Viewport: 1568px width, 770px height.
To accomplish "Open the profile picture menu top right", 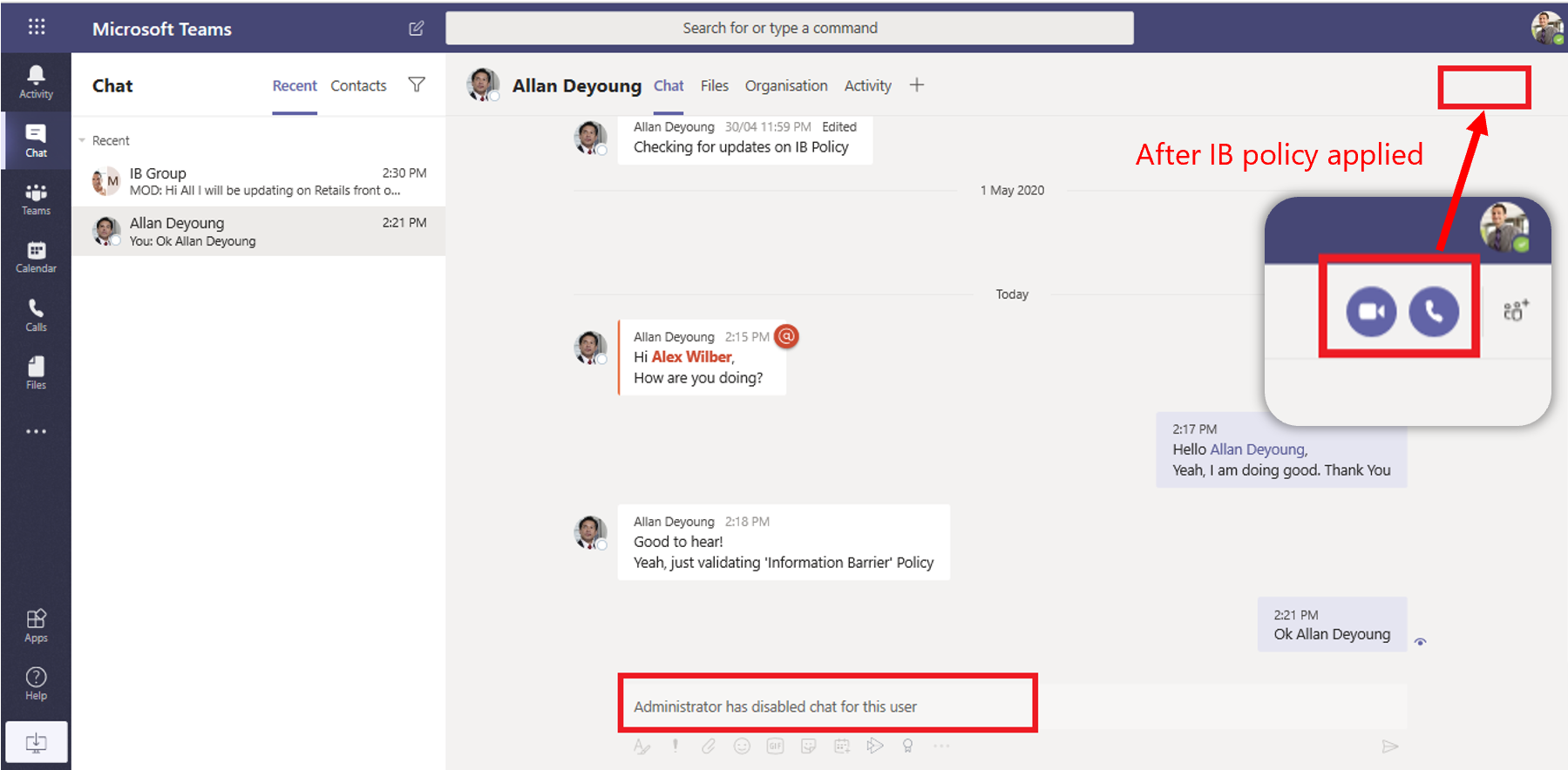I will tap(1547, 28).
